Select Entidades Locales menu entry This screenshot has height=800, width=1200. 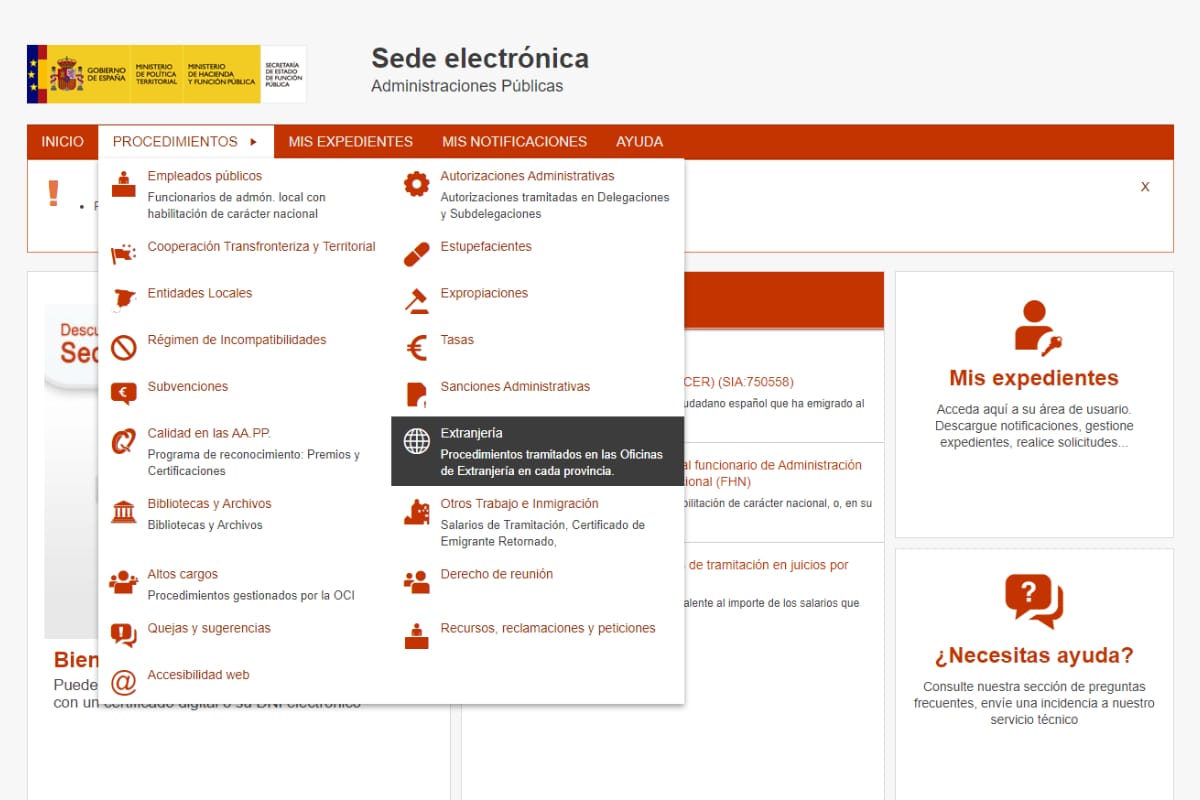(200, 293)
